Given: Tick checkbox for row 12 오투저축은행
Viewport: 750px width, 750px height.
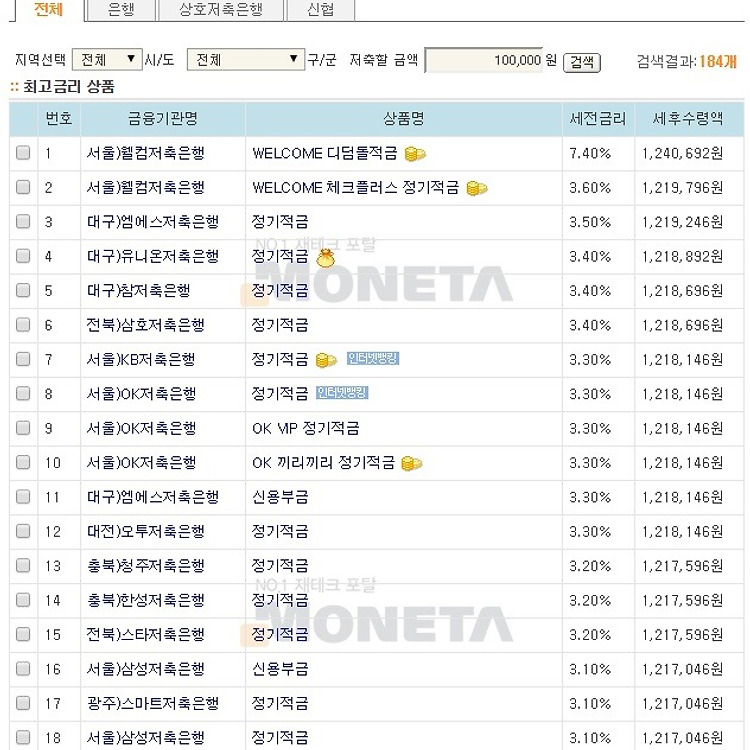Looking at the screenshot, I should coord(23,531).
